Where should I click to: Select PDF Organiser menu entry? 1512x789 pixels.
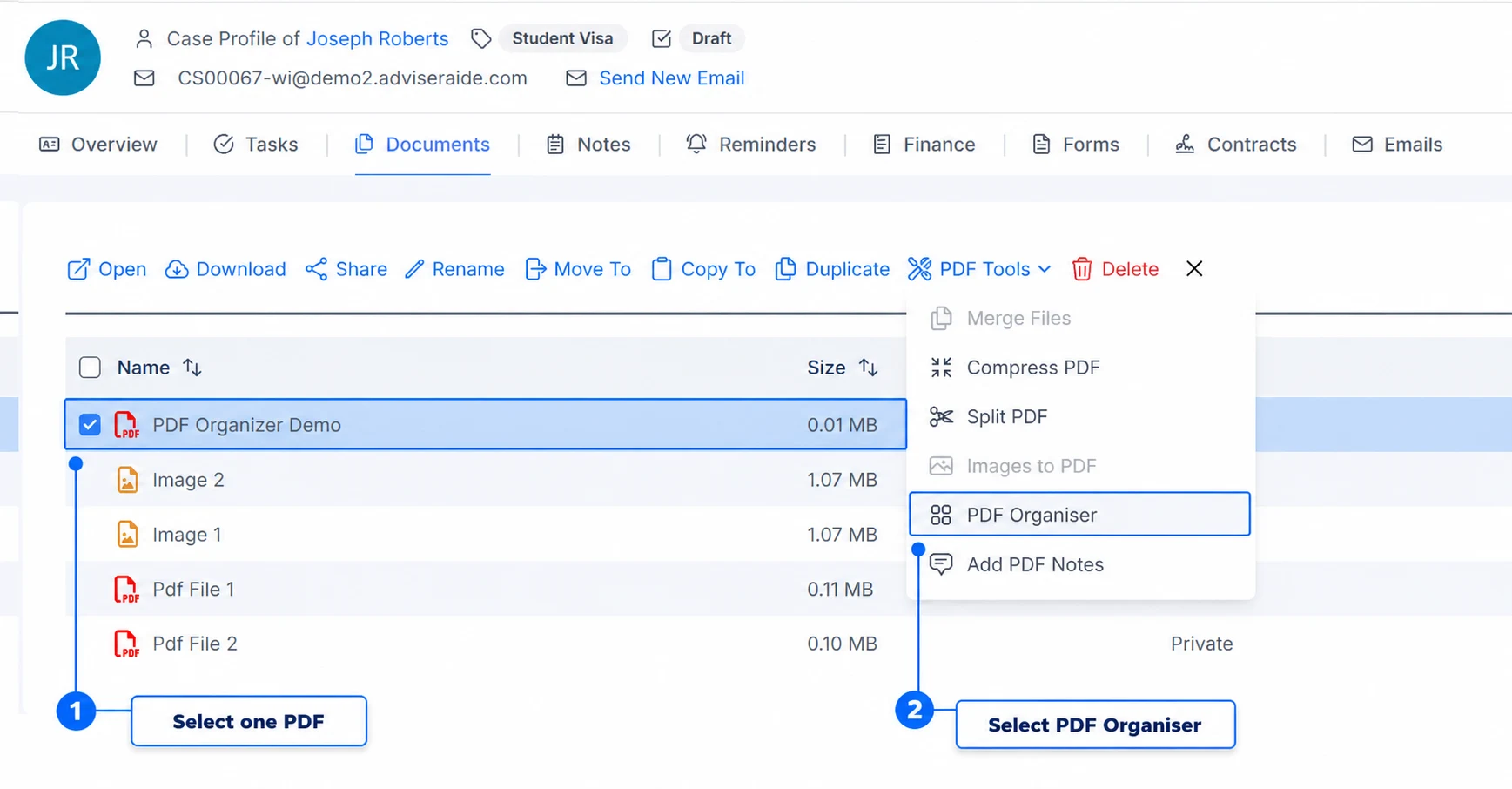click(1080, 515)
